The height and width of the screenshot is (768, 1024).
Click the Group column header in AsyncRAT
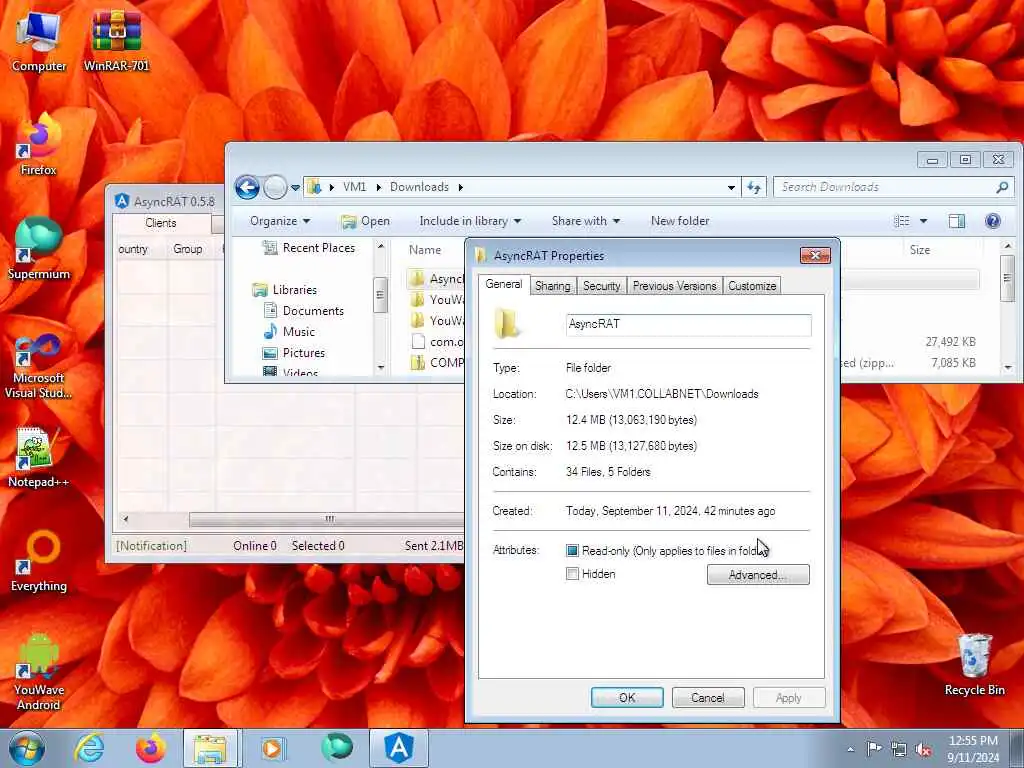[x=187, y=249]
